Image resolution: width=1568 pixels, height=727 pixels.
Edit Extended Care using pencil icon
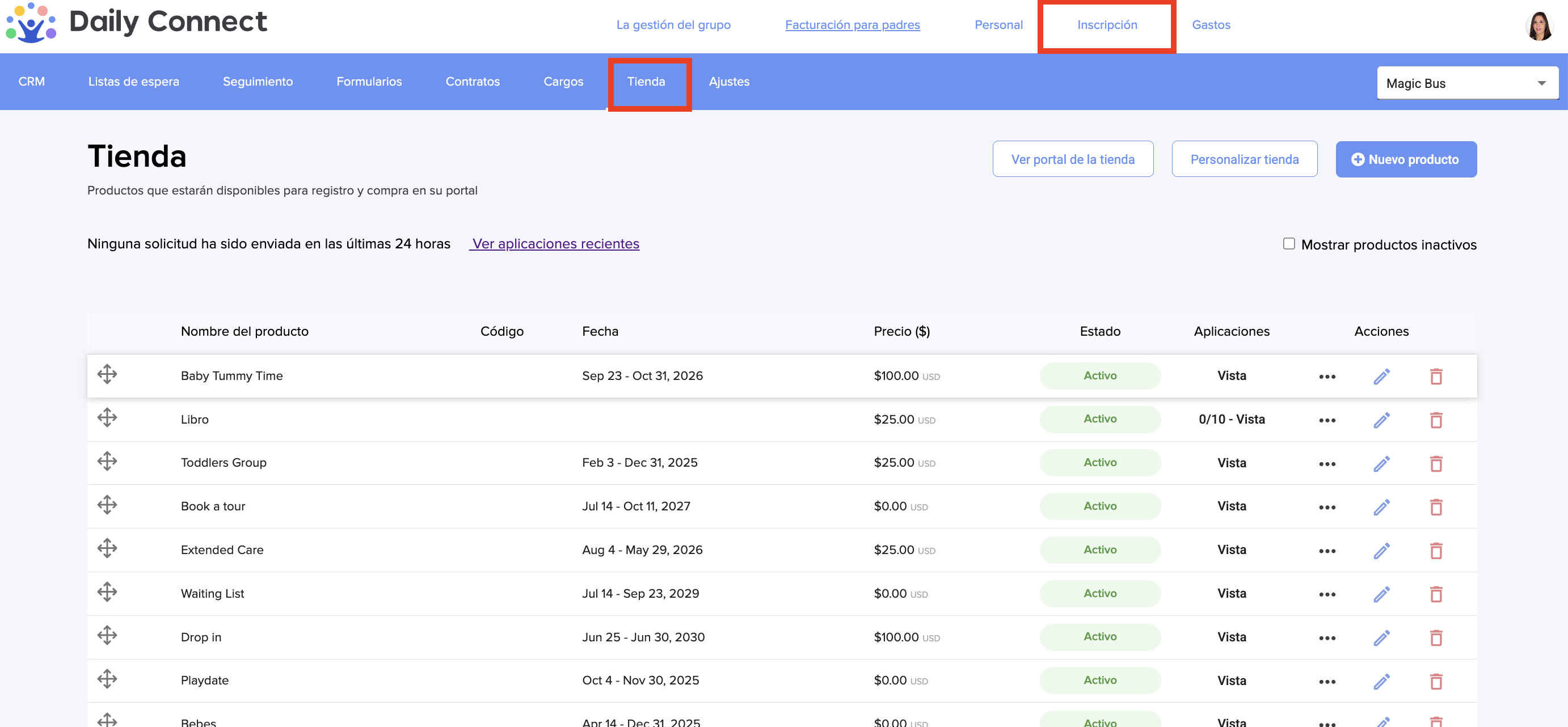(1381, 551)
